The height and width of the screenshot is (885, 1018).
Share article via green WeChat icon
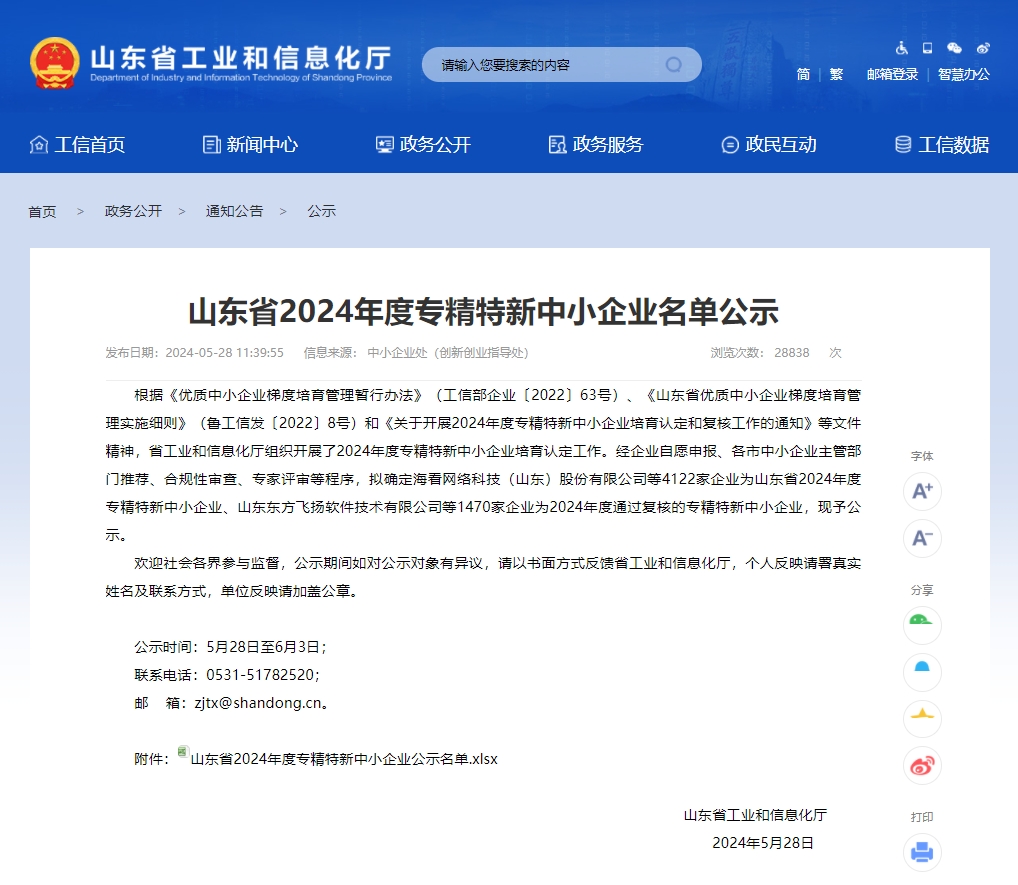pos(921,625)
